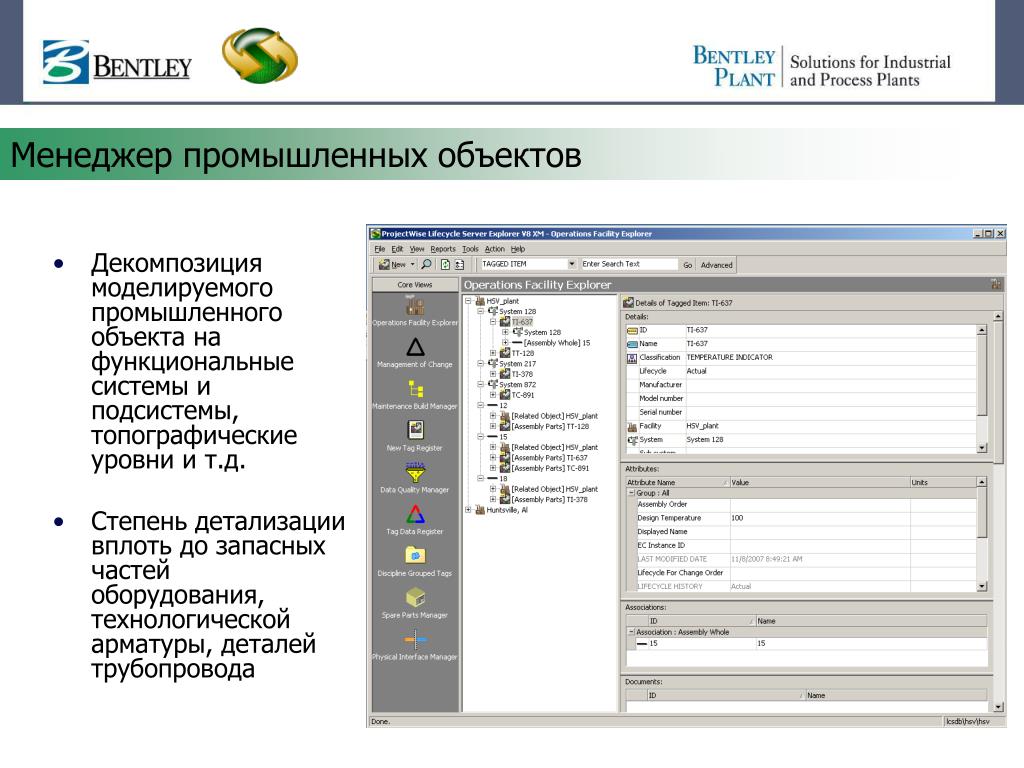
Task: Click the Units column header
Action: (x=943, y=483)
